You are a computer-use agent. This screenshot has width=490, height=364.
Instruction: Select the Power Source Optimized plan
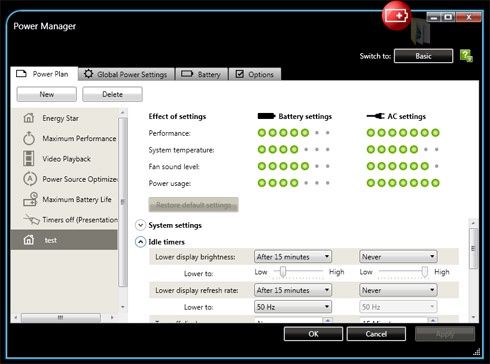pyautogui.click(x=64, y=179)
